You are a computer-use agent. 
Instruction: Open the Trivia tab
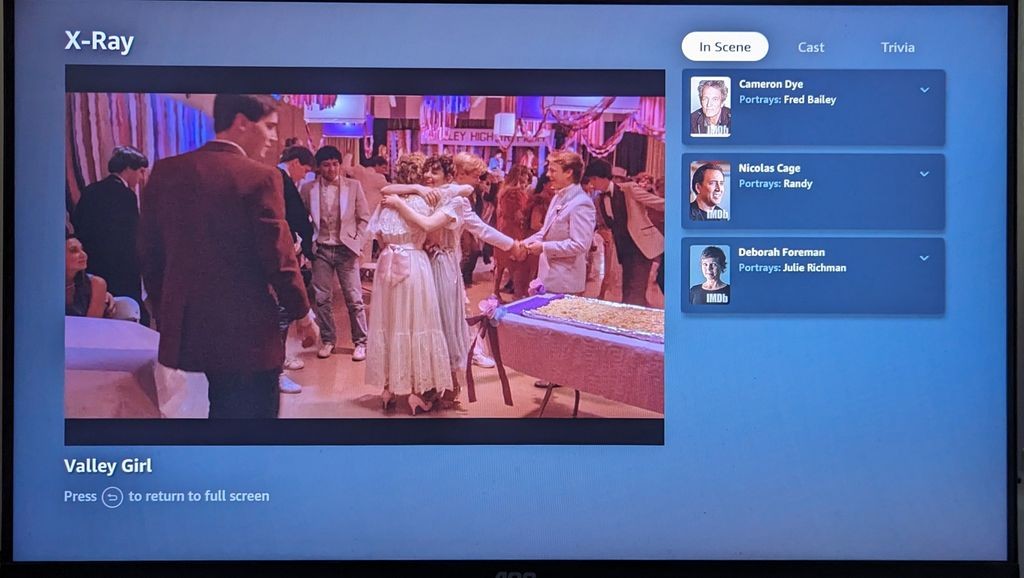(x=897, y=47)
